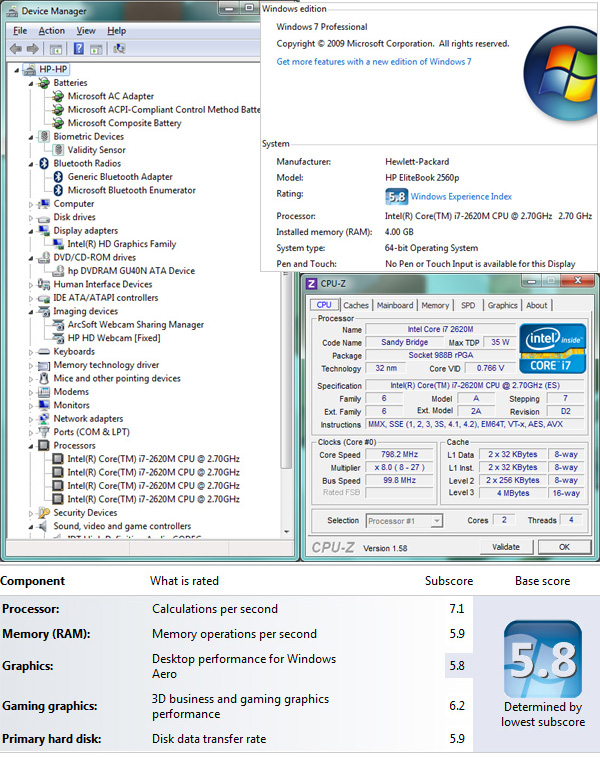Select the HP HD Webcam device icon
The width and height of the screenshot is (600, 757).
coord(58,338)
